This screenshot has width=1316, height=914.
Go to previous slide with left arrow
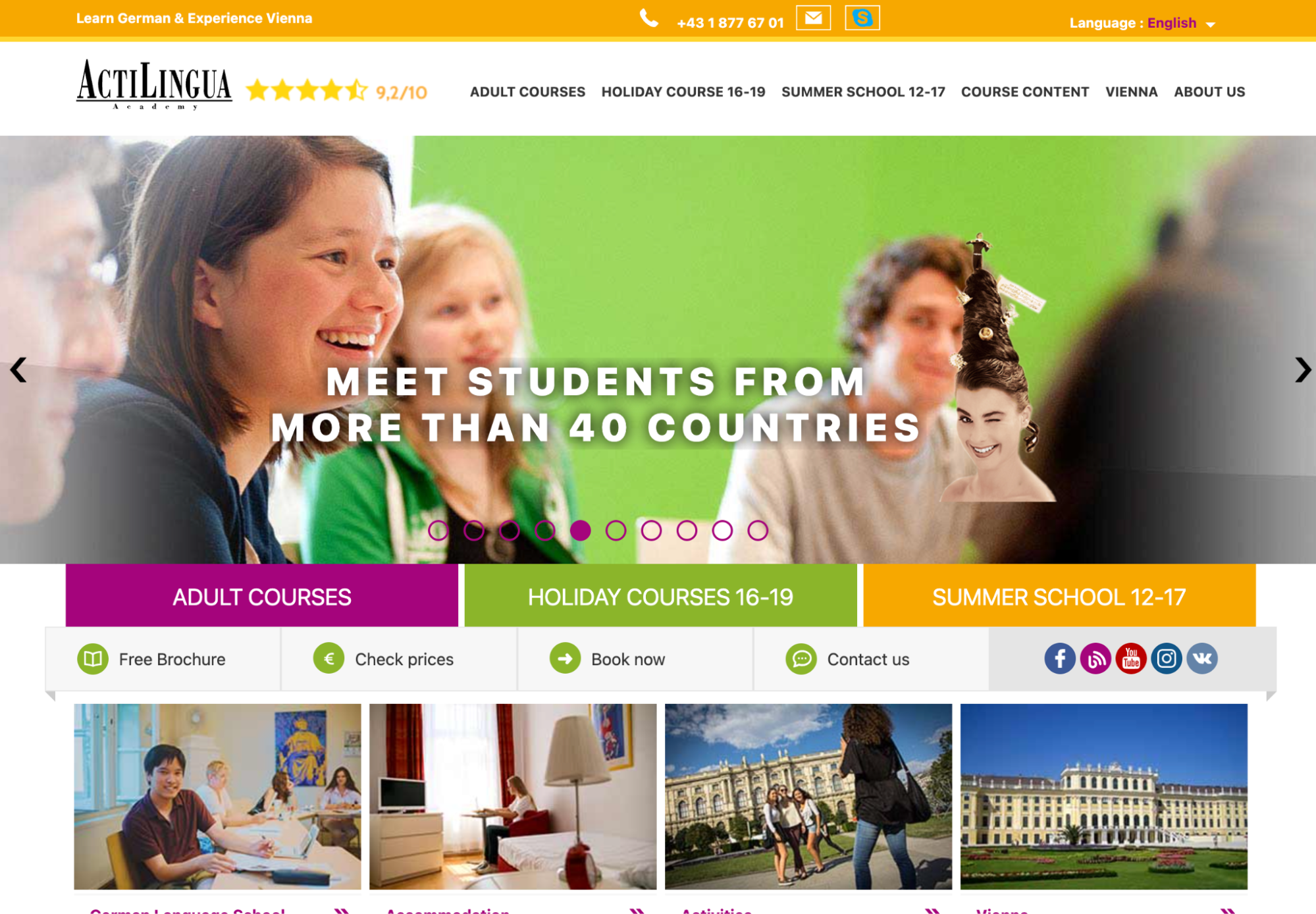[18, 369]
